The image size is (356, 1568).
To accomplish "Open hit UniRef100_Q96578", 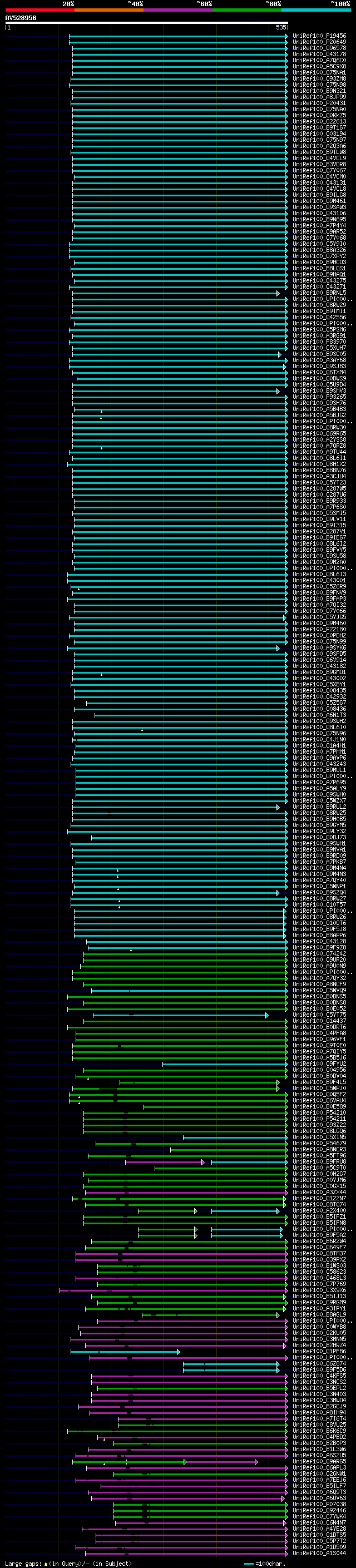I will tap(319, 48).
